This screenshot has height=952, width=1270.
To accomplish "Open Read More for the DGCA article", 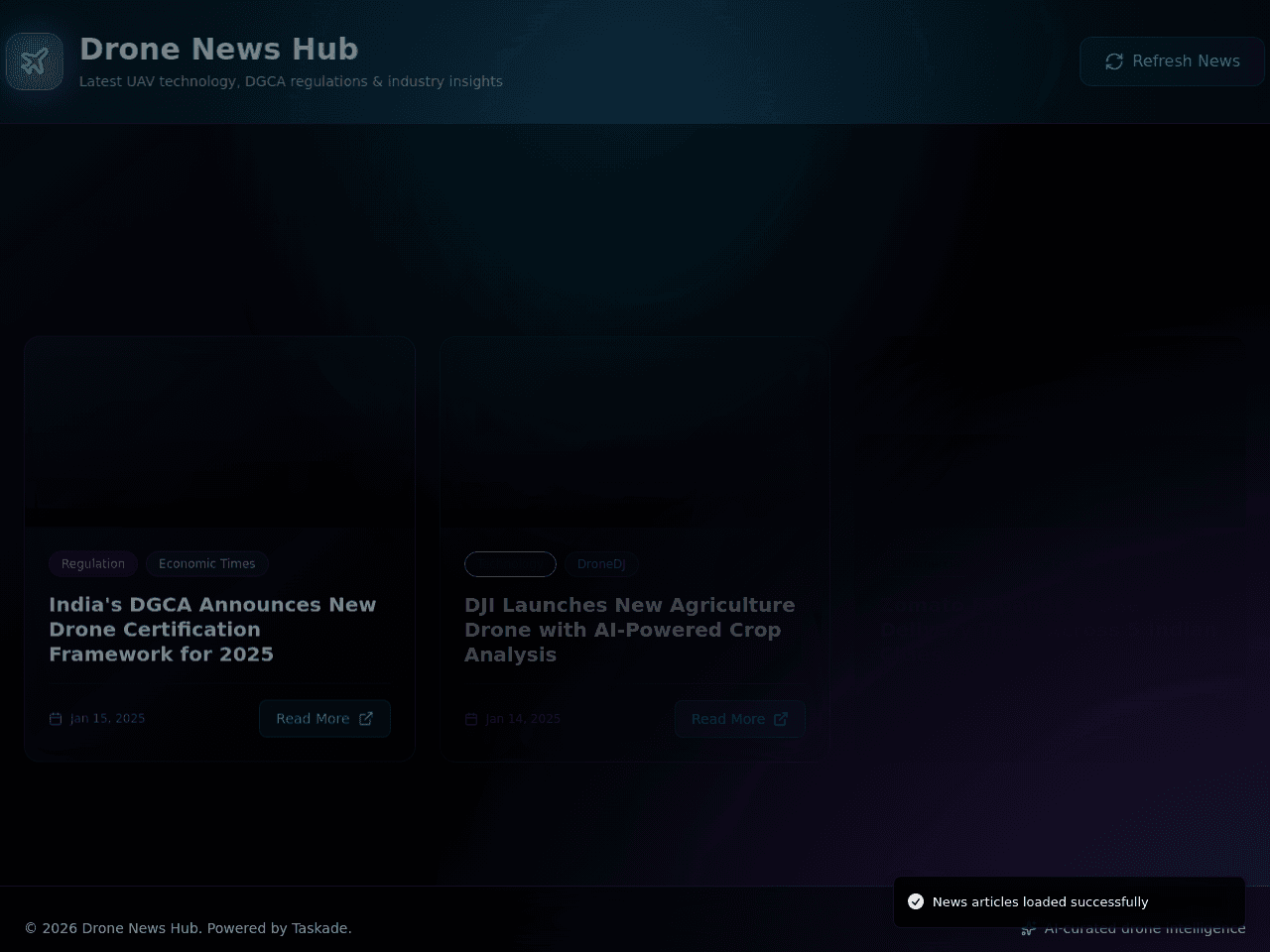I will click(324, 719).
